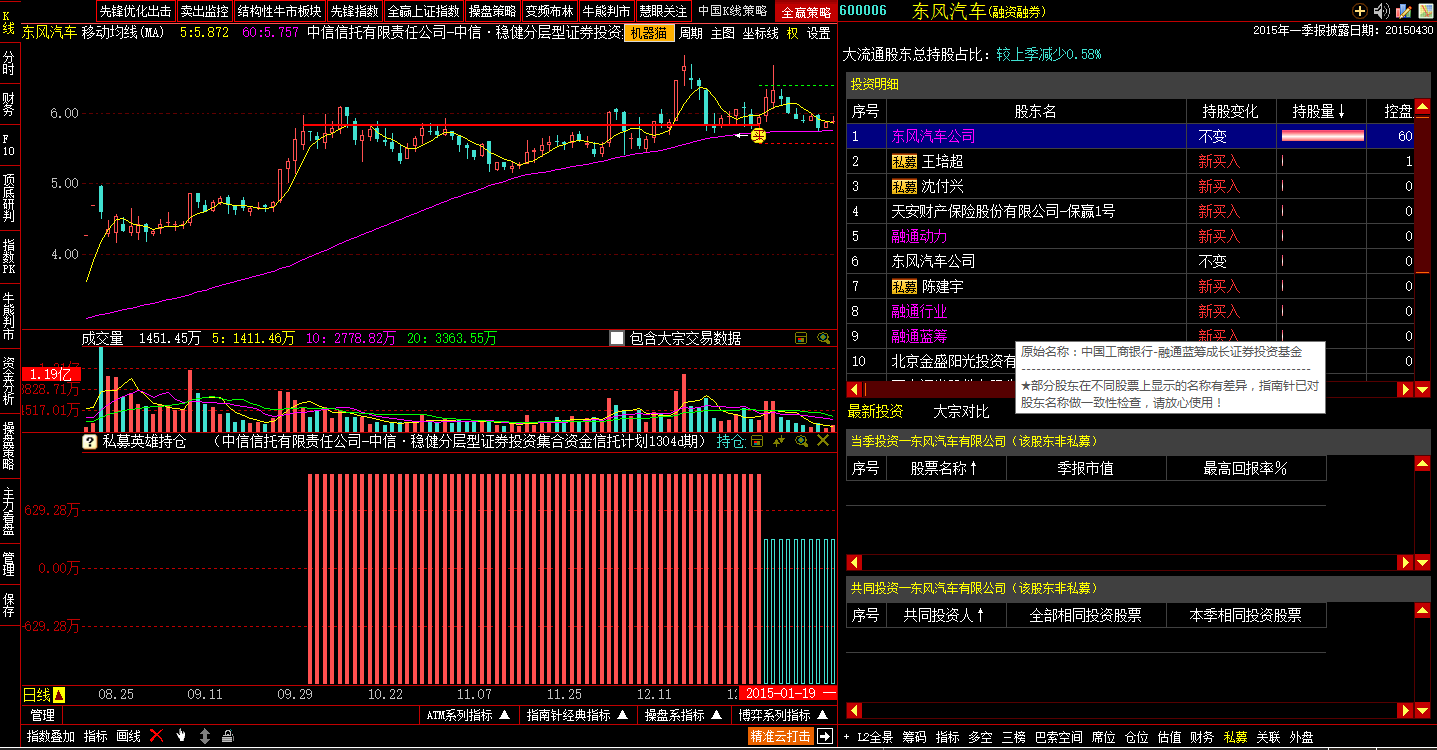This screenshot has height=750, width=1437.
Task: Click the up arrow in the 共同投资 panel
Action: (x=1422, y=609)
